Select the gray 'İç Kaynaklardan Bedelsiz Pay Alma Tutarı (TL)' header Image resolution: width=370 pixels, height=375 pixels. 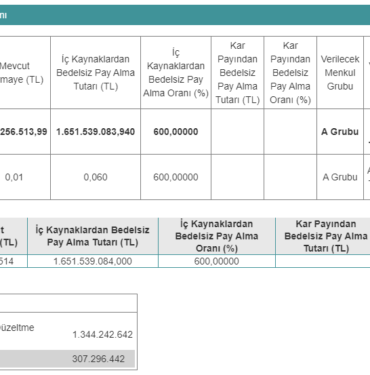point(93,236)
